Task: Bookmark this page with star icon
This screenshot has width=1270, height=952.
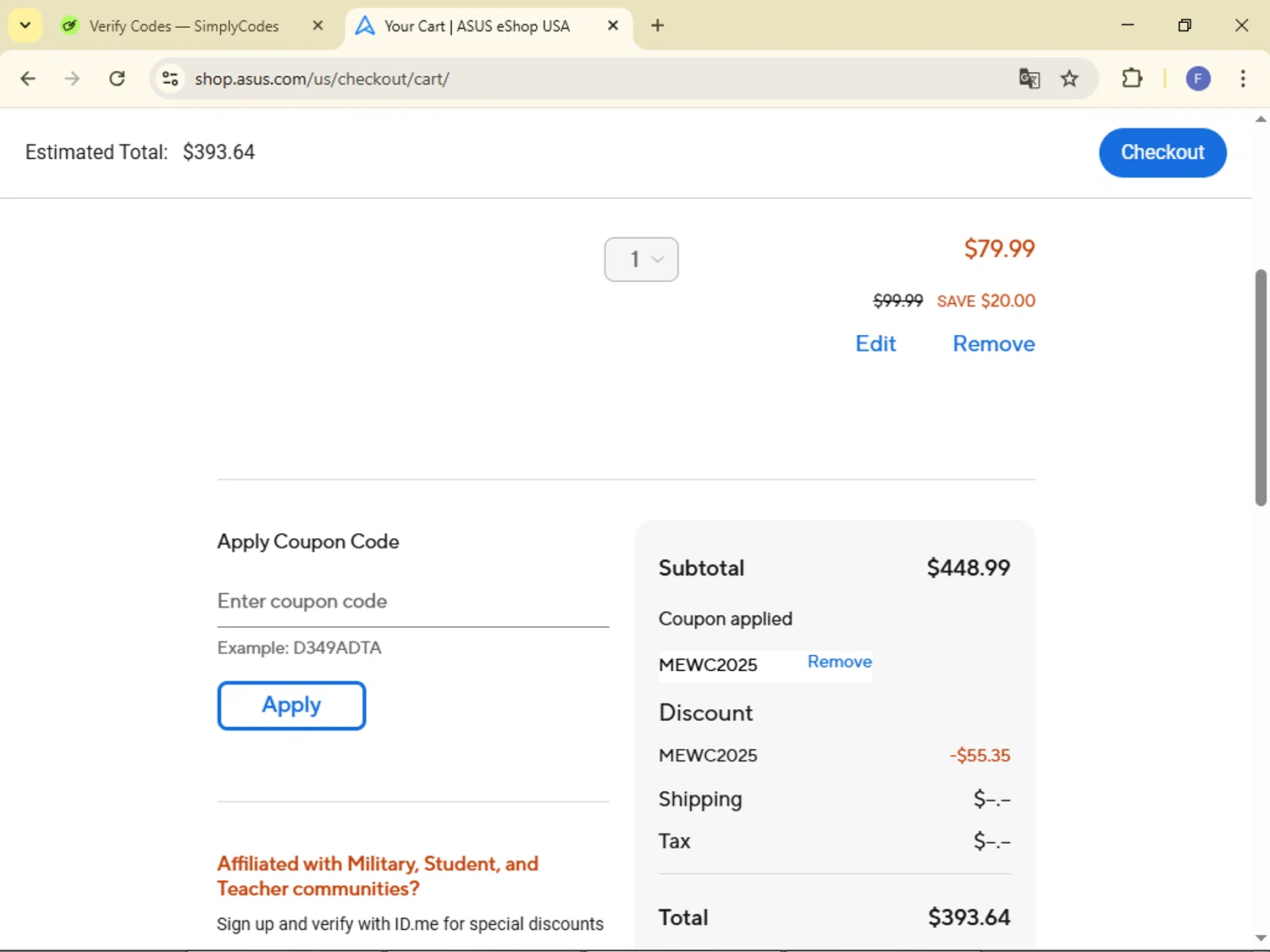Action: click(1069, 79)
